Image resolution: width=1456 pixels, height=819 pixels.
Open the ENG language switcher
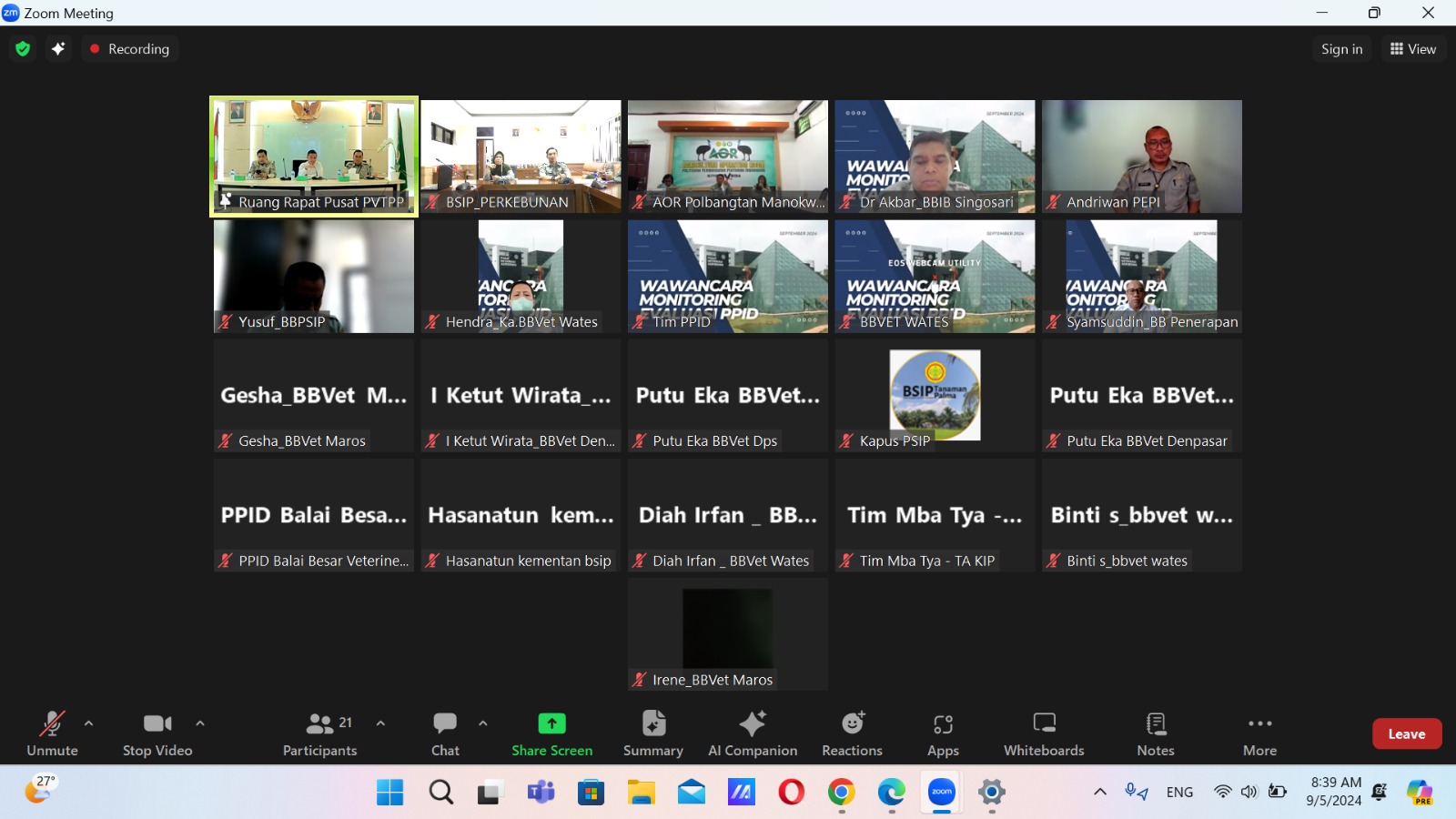[1179, 792]
